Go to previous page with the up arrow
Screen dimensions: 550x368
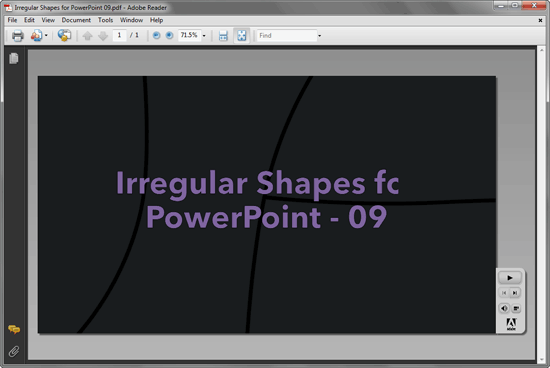click(87, 36)
